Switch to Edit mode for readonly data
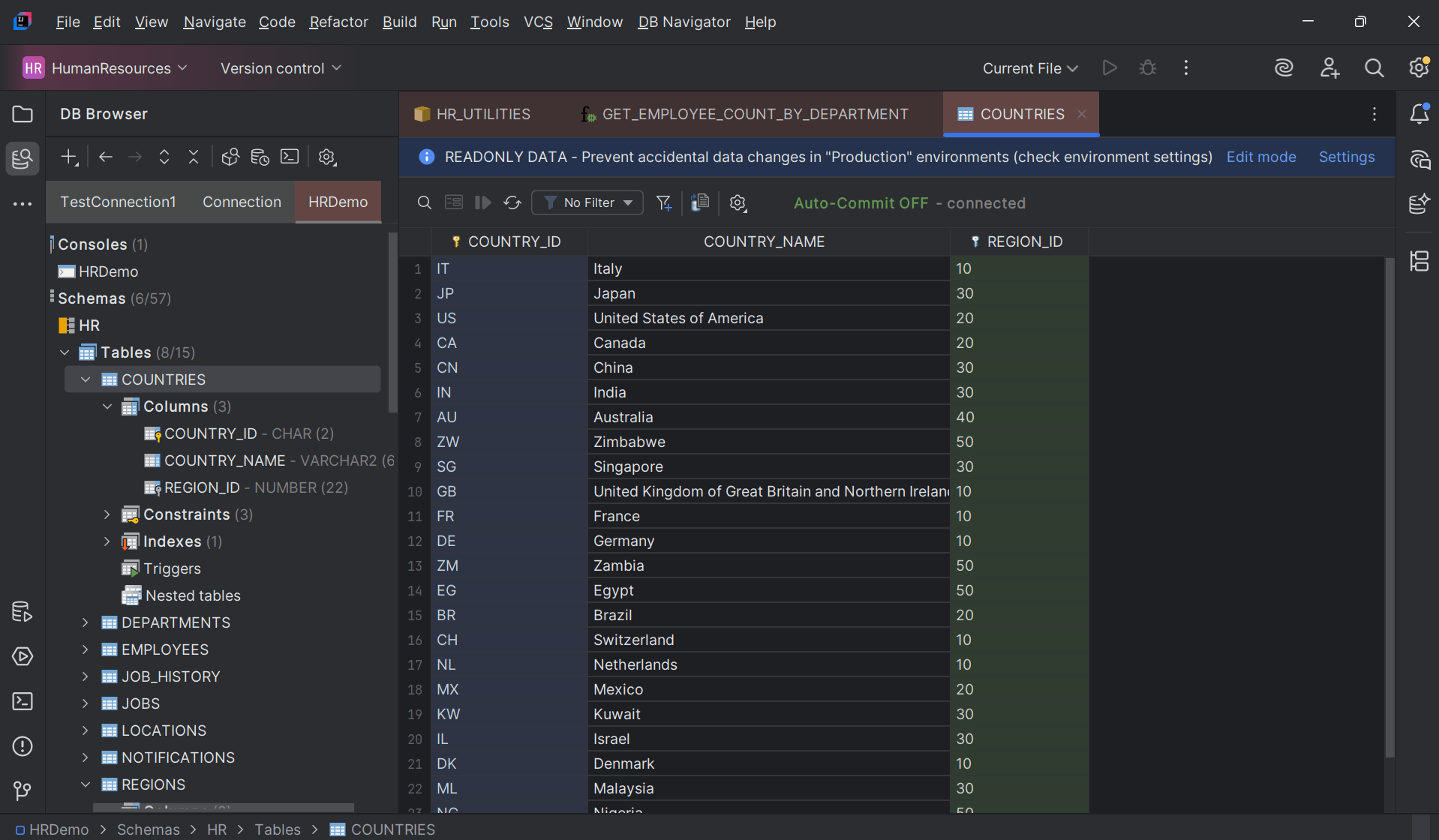Image resolution: width=1439 pixels, height=840 pixels. coord(1261,157)
